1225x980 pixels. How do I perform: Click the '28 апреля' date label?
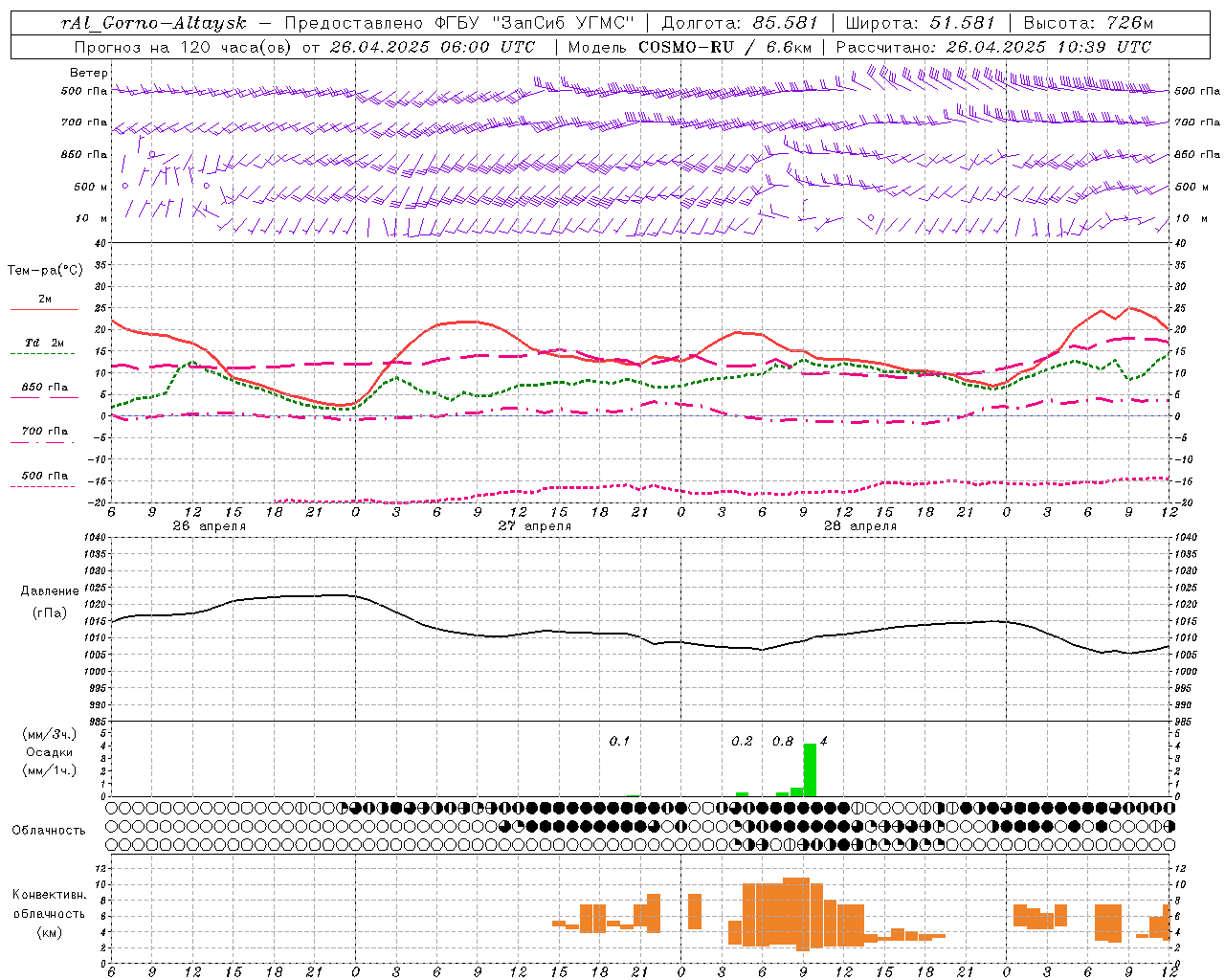[x=860, y=526]
